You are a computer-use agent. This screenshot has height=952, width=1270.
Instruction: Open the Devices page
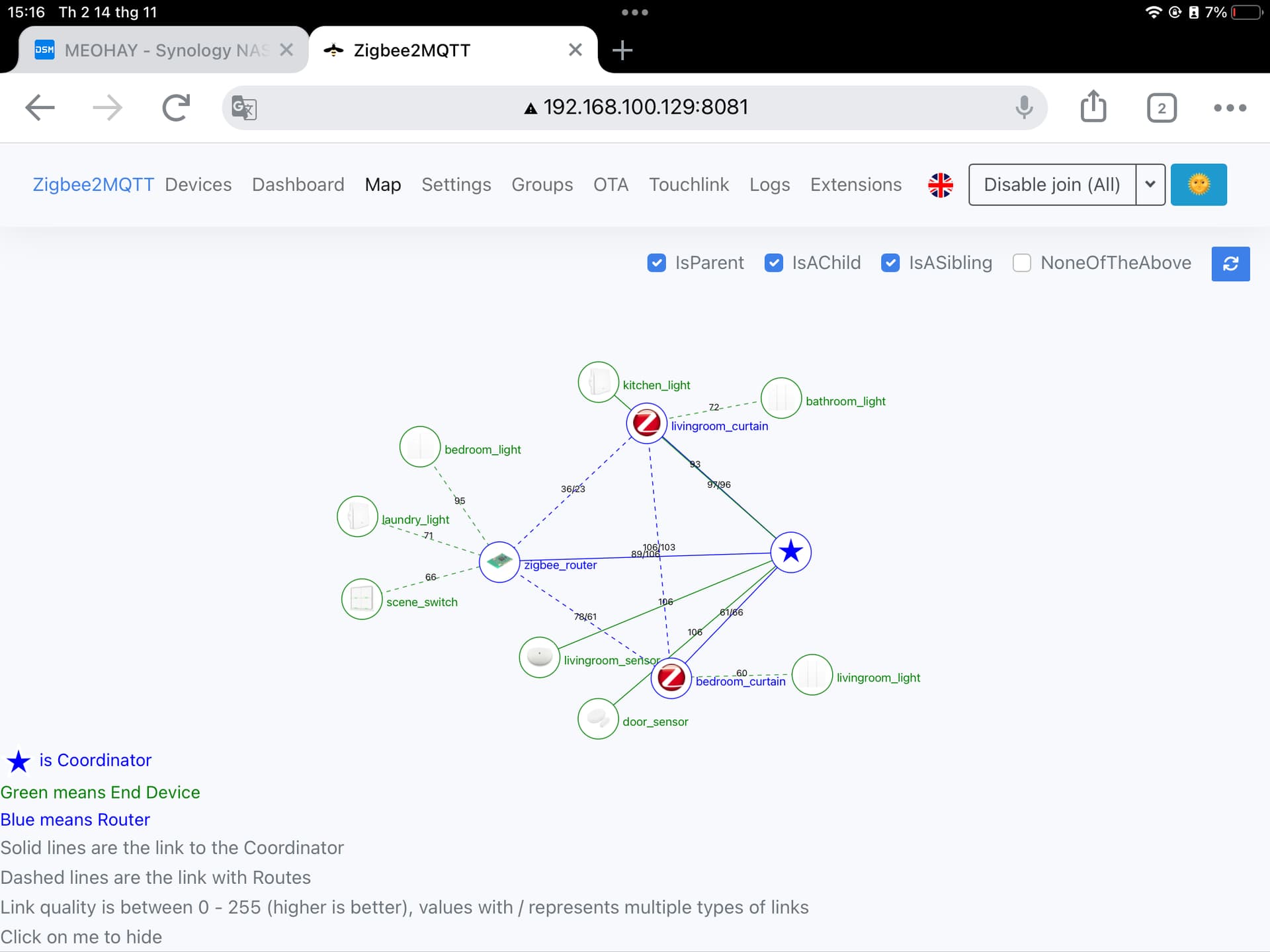click(x=198, y=184)
